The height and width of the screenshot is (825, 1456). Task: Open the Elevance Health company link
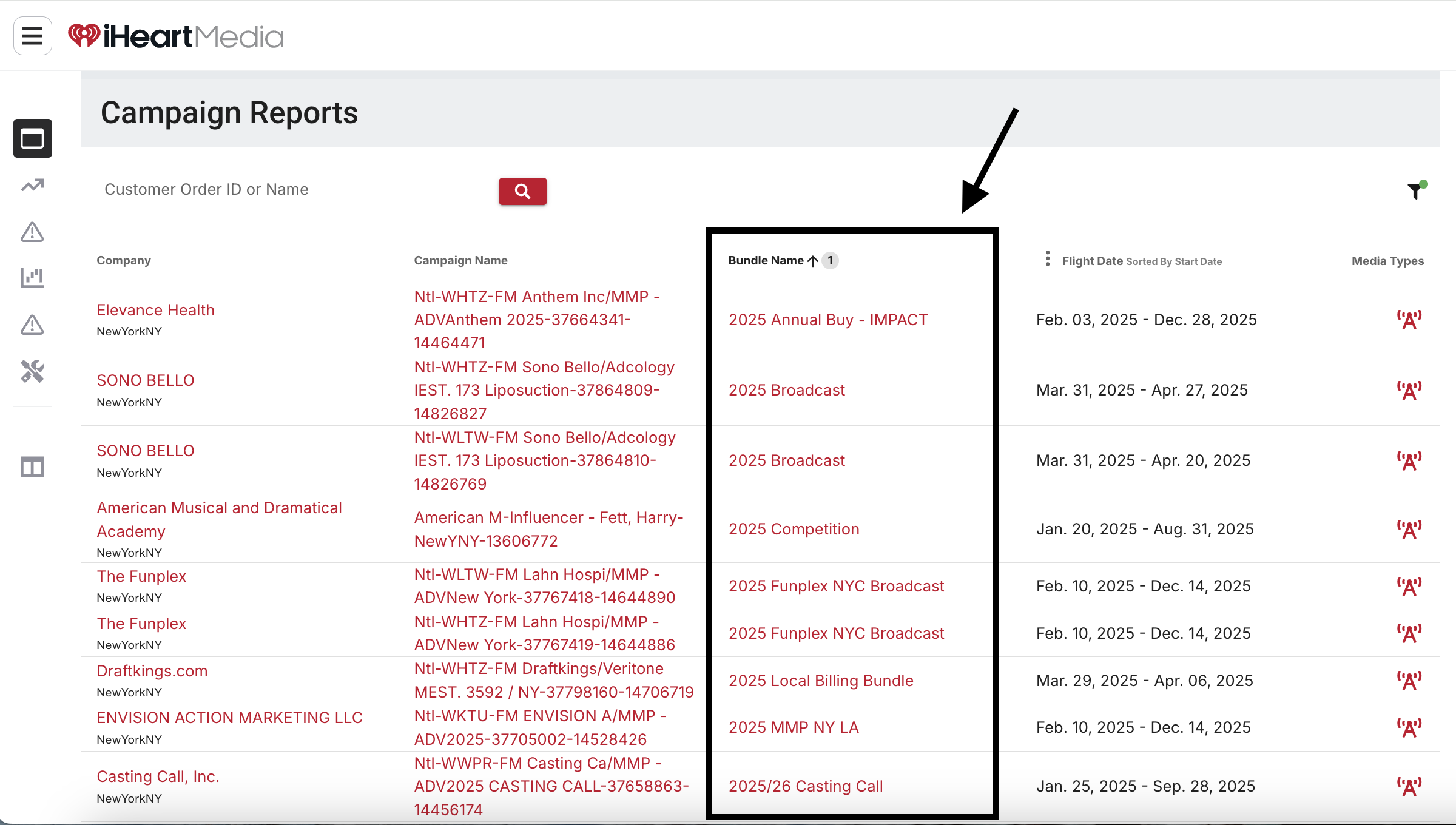156,311
